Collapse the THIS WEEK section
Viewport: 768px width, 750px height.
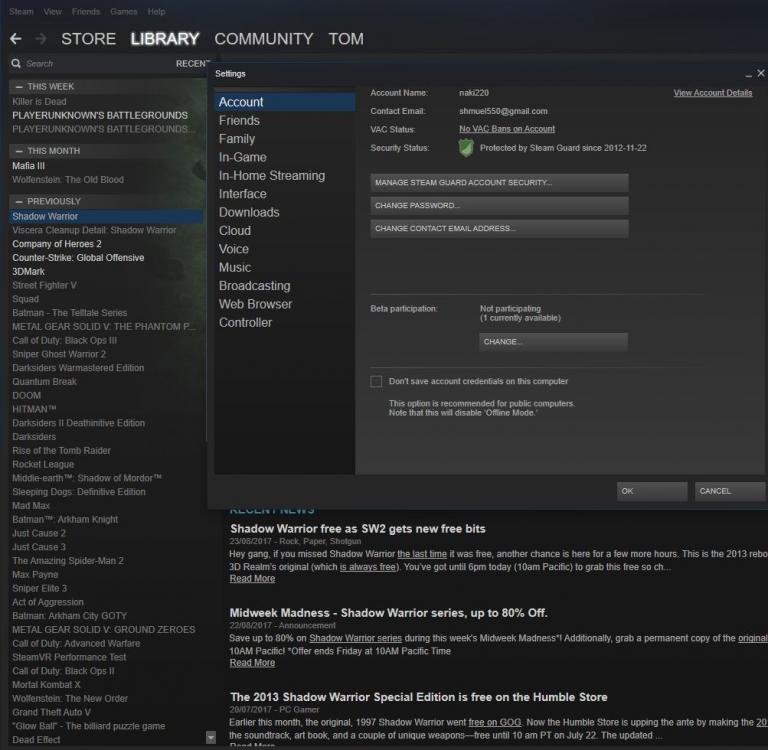pos(19,87)
